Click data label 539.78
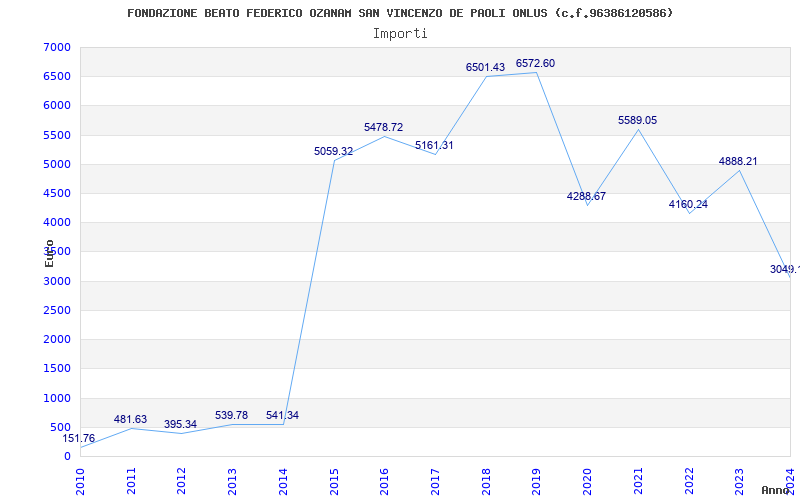This screenshot has width=800, height=500. tap(231, 415)
